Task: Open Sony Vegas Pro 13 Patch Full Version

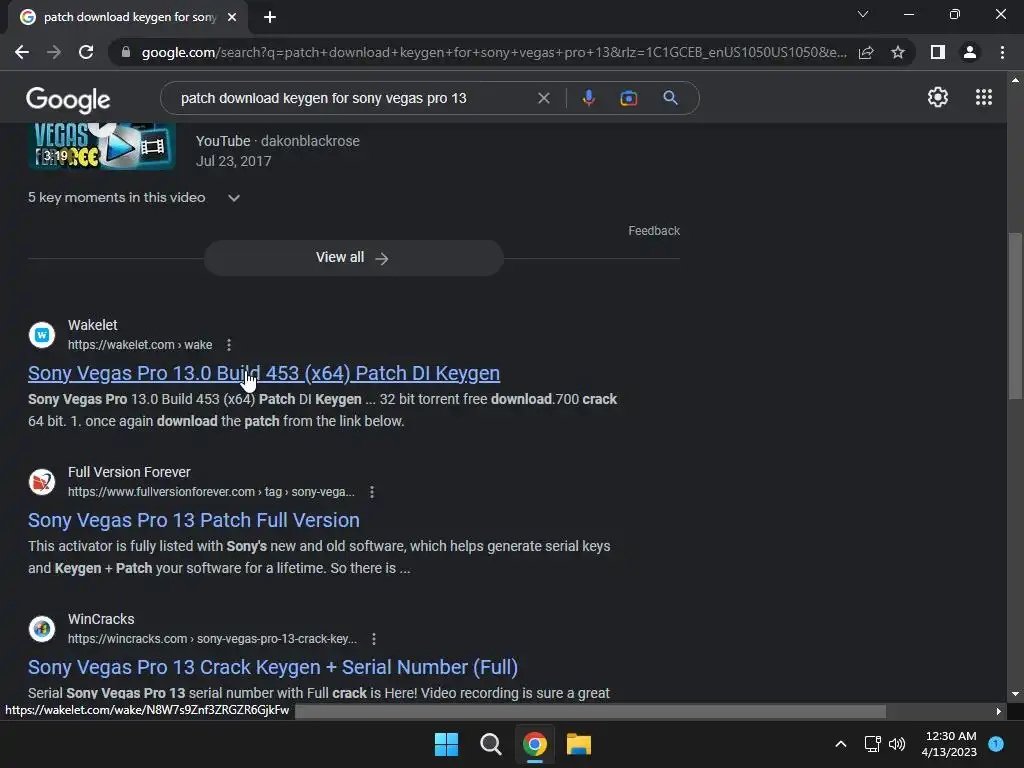Action: point(194,520)
